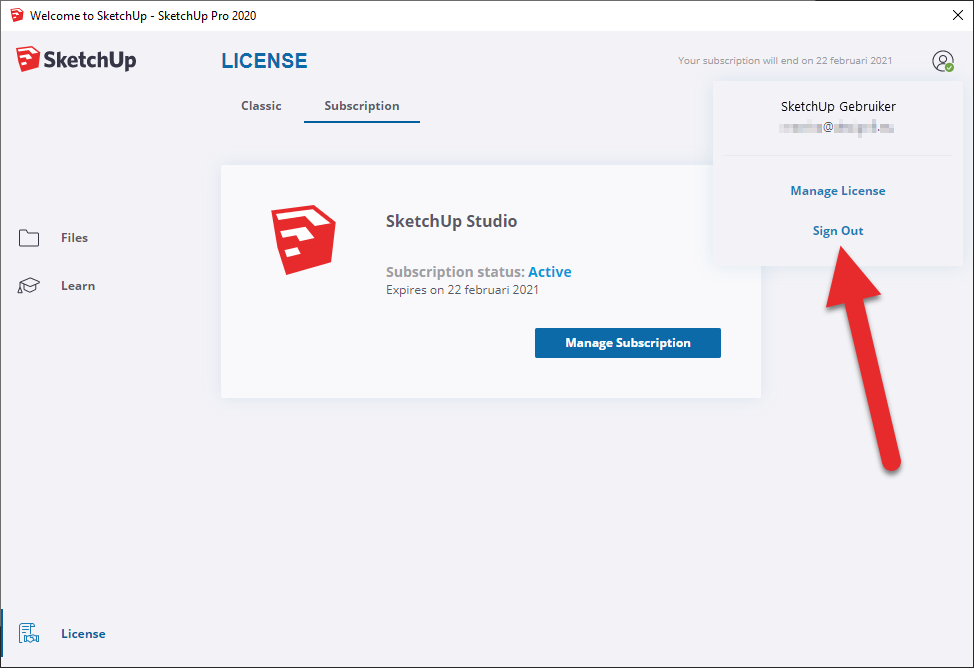Click the SketchUp logo in the sidebar
974x668 pixels.
click(x=76, y=60)
